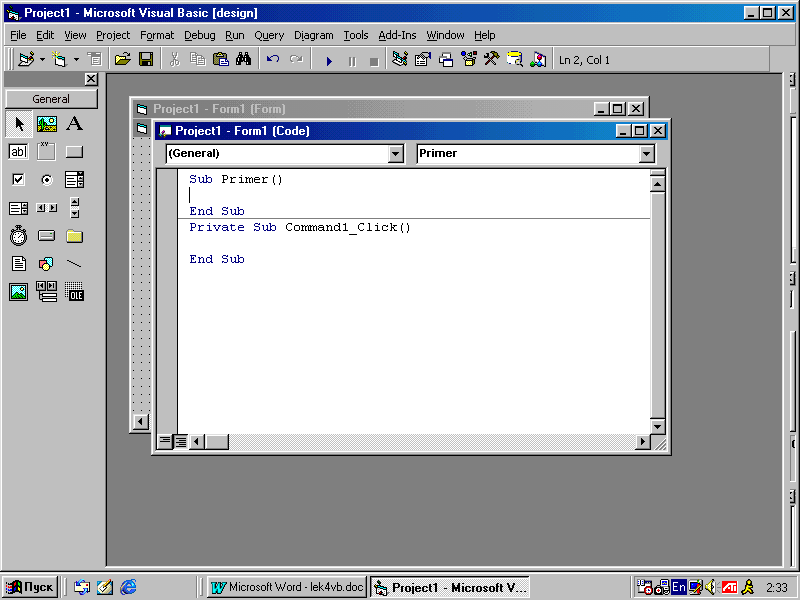This screenshot has height=600, width=800.
Task: Select the vertical scrollbar control tool
Action: click(x=74, y=208)
